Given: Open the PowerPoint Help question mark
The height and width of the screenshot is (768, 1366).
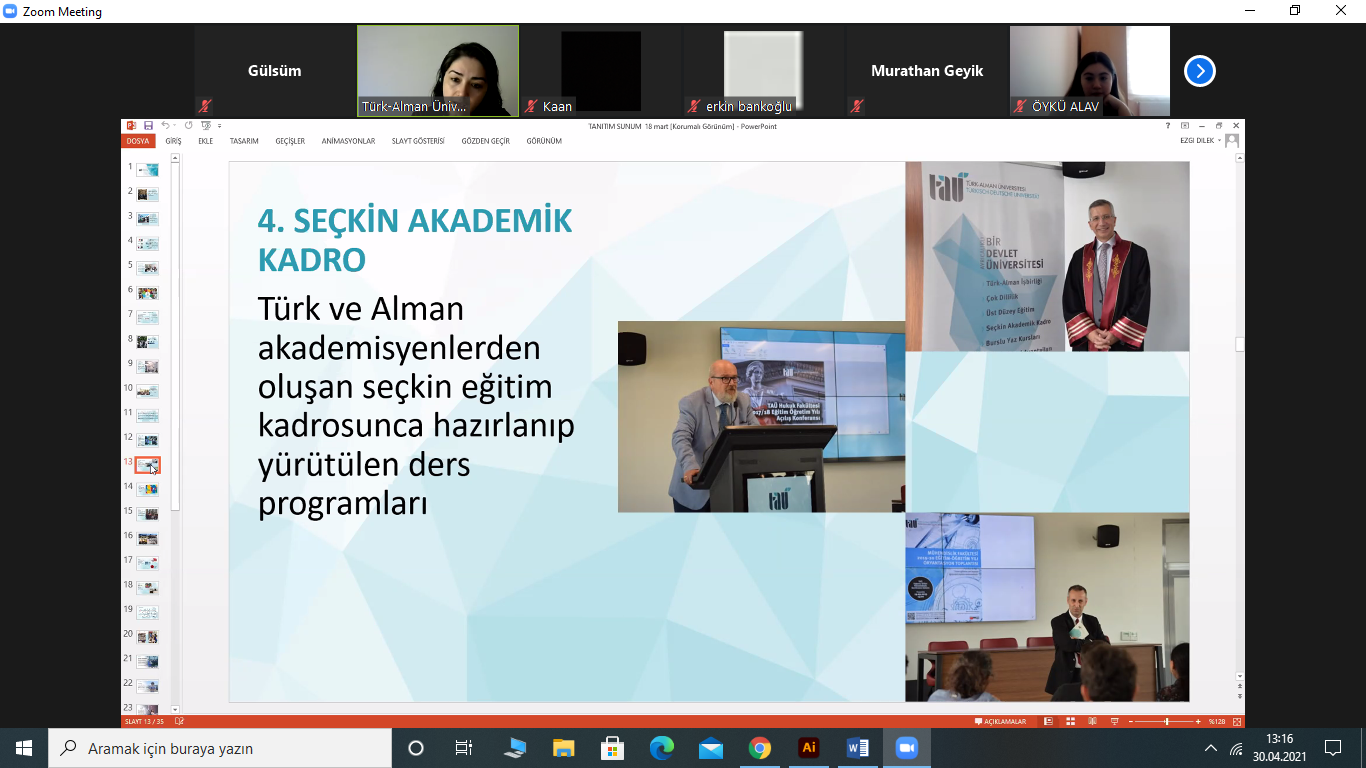Looking at the screenshot, I should 1167,126.
